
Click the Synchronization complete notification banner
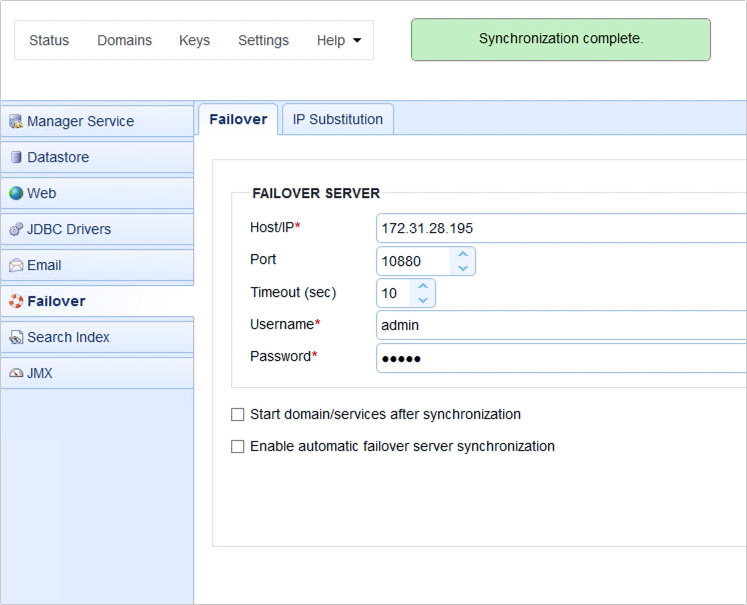pyautogui.click(x=560, y=40)
